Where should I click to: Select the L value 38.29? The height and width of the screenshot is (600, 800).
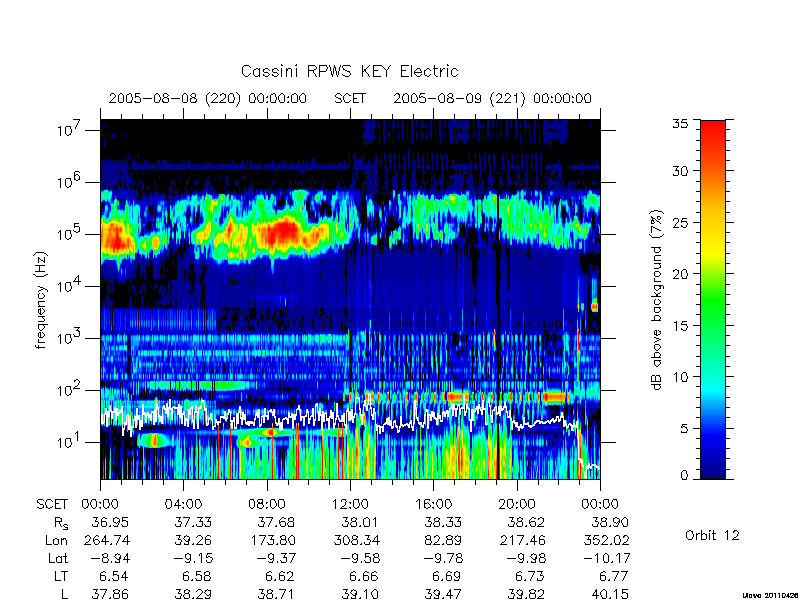click(x=193, y=594)
